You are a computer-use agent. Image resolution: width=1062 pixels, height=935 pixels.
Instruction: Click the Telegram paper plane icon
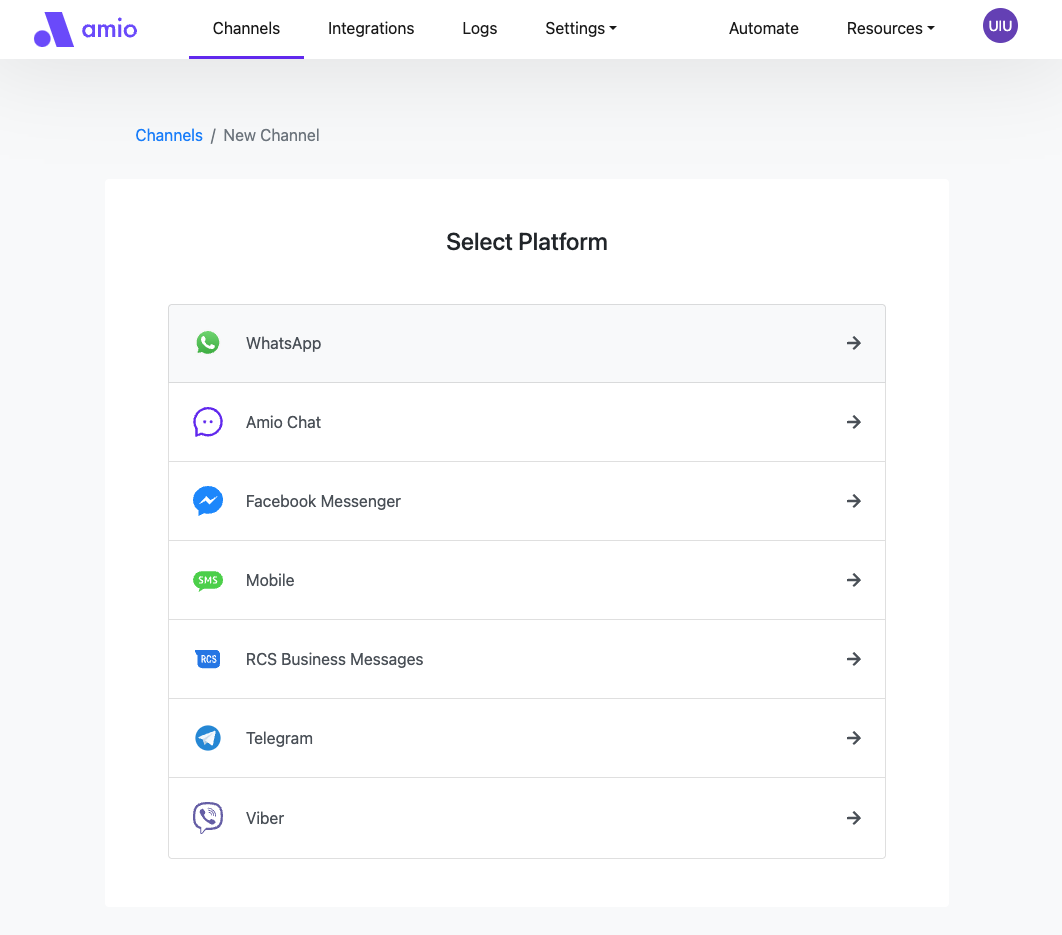coord(208,738)
